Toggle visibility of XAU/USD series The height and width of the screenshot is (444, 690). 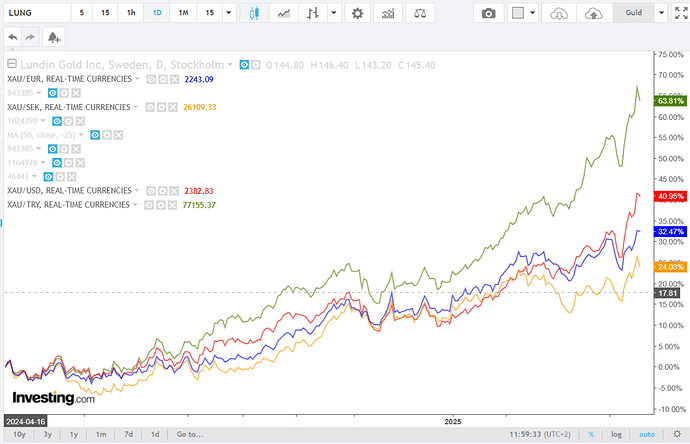151,191
